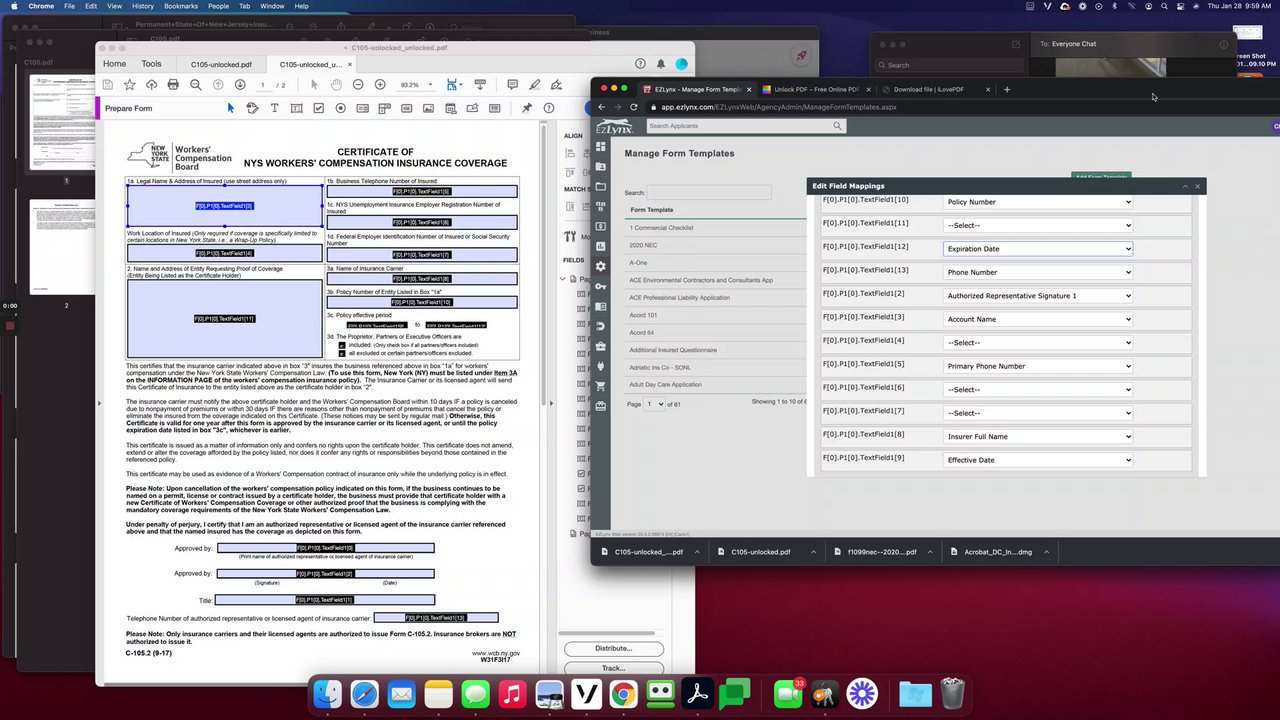Click the pin toolbar icon in Prepare Form
This screenshot has height=720, width=1280.
[527, 108]
